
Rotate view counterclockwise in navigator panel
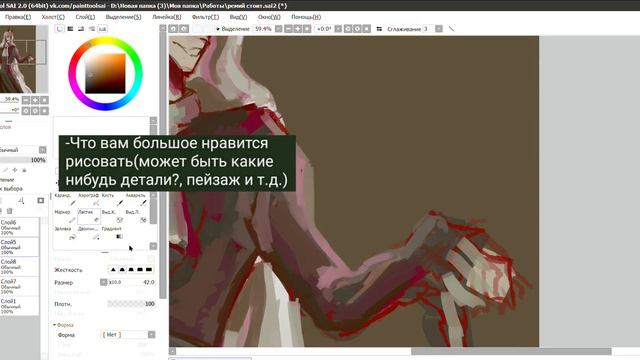[x=26, y=111]
